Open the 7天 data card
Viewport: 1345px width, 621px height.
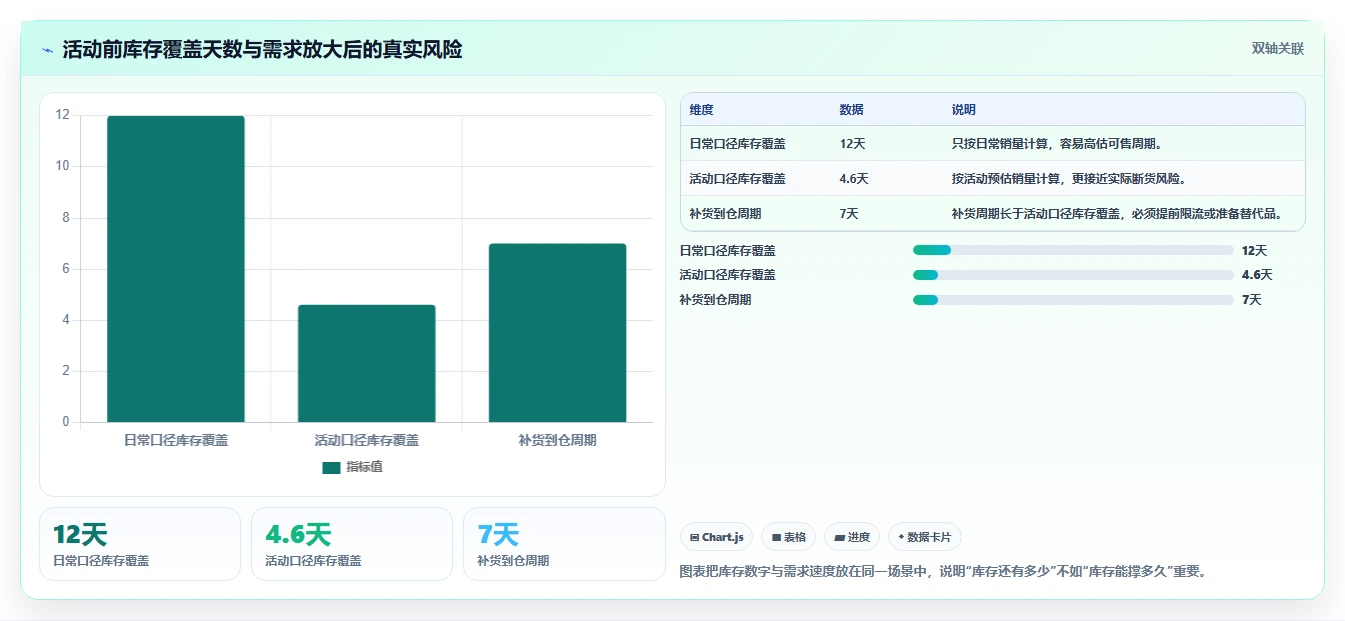[x=564, y=544]
